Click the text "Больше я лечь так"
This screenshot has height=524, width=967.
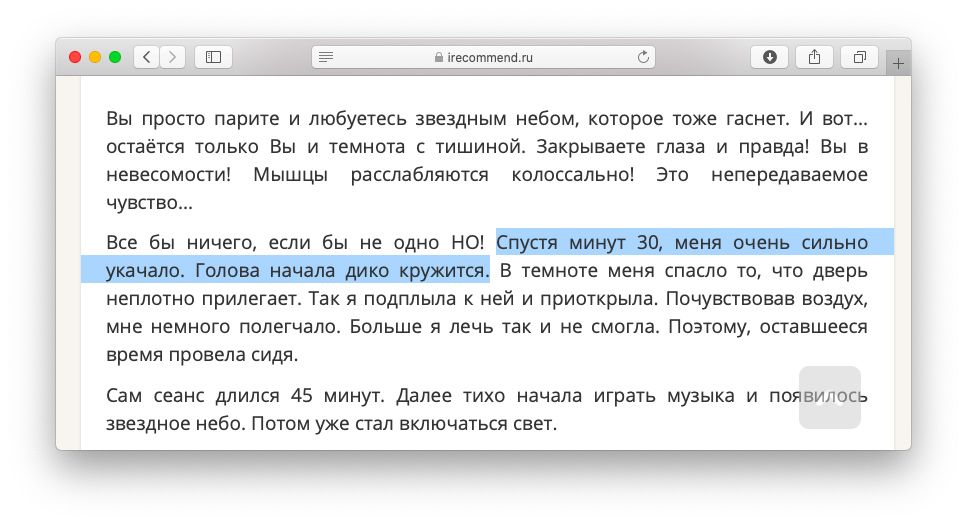441,327
